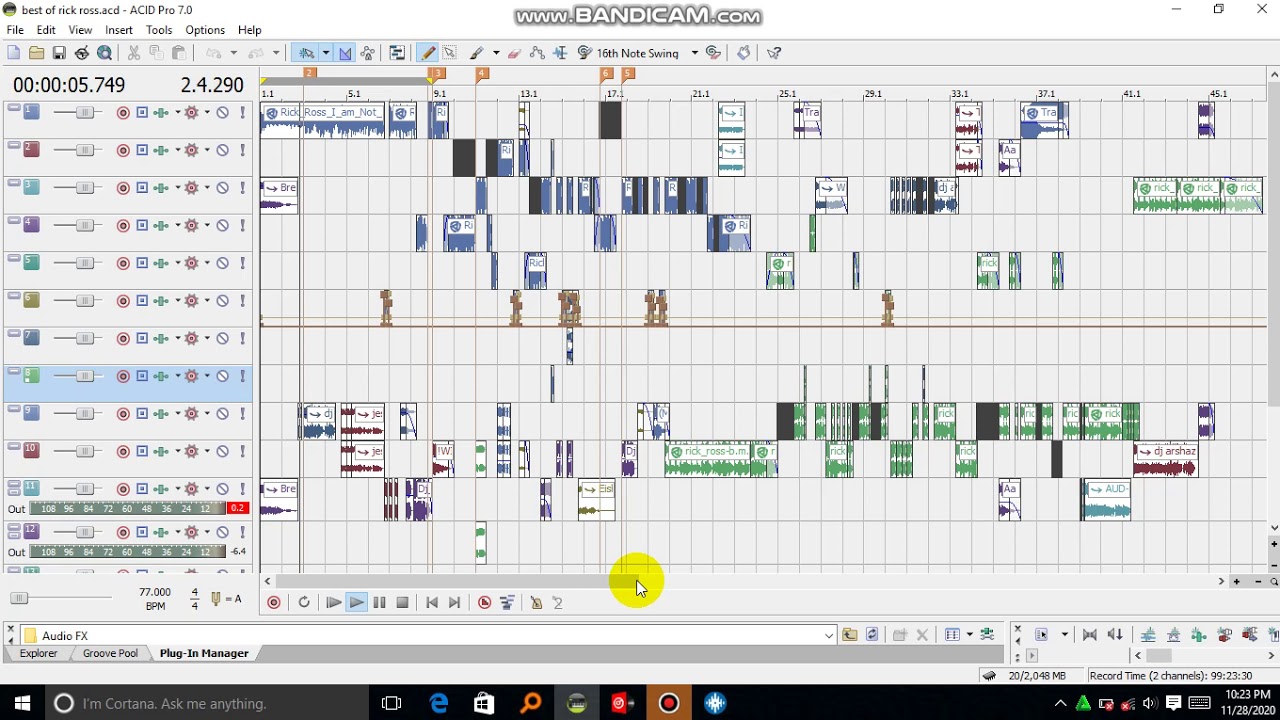Solo track 3 with exclamation icon
The width and height of the screenshot is (1280, 720).
[x=242, y=188]
